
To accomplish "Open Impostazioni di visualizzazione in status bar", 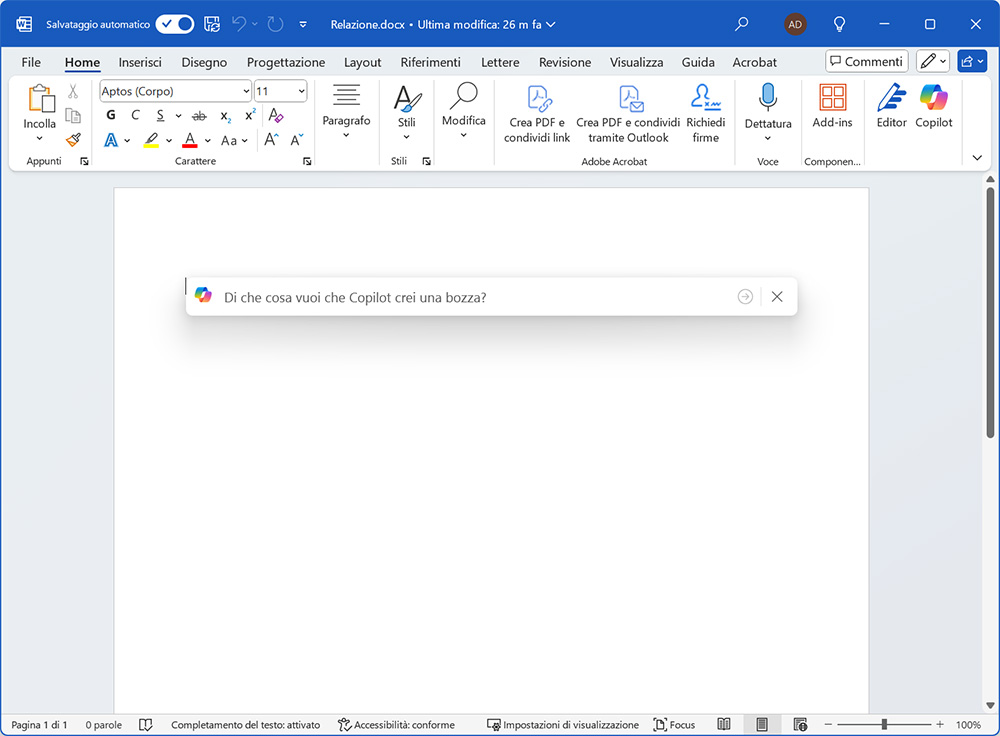I will coord(563,725).
